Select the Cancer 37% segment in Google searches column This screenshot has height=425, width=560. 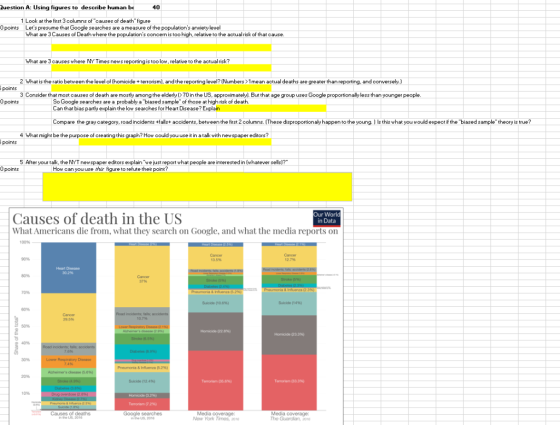point(142,277)
